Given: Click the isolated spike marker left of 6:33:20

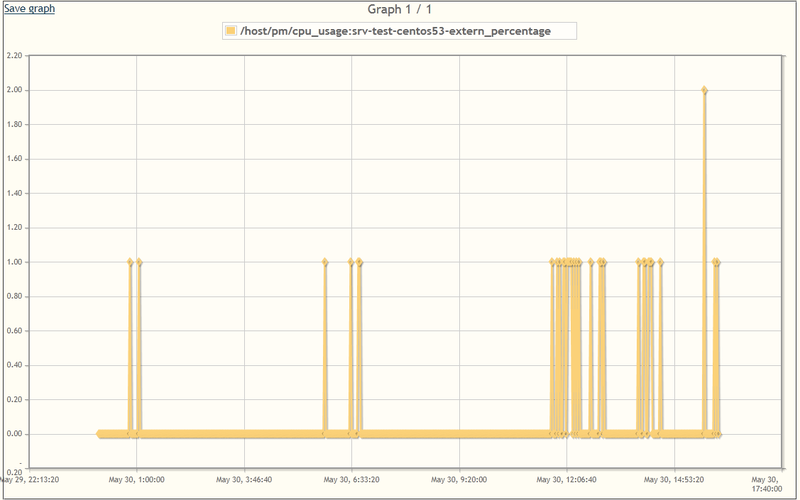Looking at the screenshot, I should point(325,262).
